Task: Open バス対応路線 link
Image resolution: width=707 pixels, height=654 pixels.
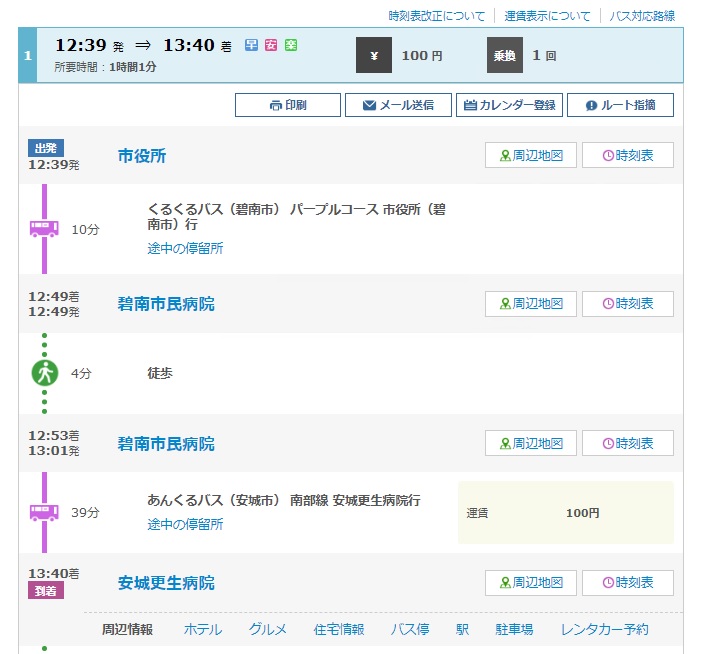Action: pyautogui.click(x=642, y=16)
